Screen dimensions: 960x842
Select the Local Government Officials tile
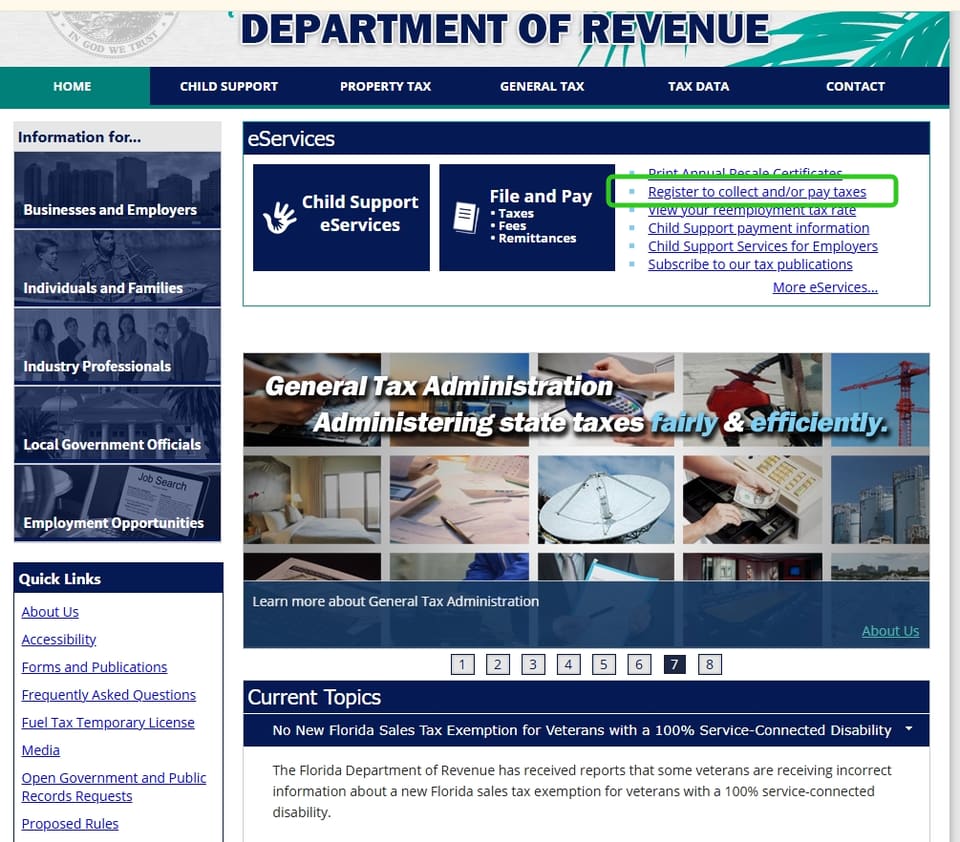coord(117,425)
